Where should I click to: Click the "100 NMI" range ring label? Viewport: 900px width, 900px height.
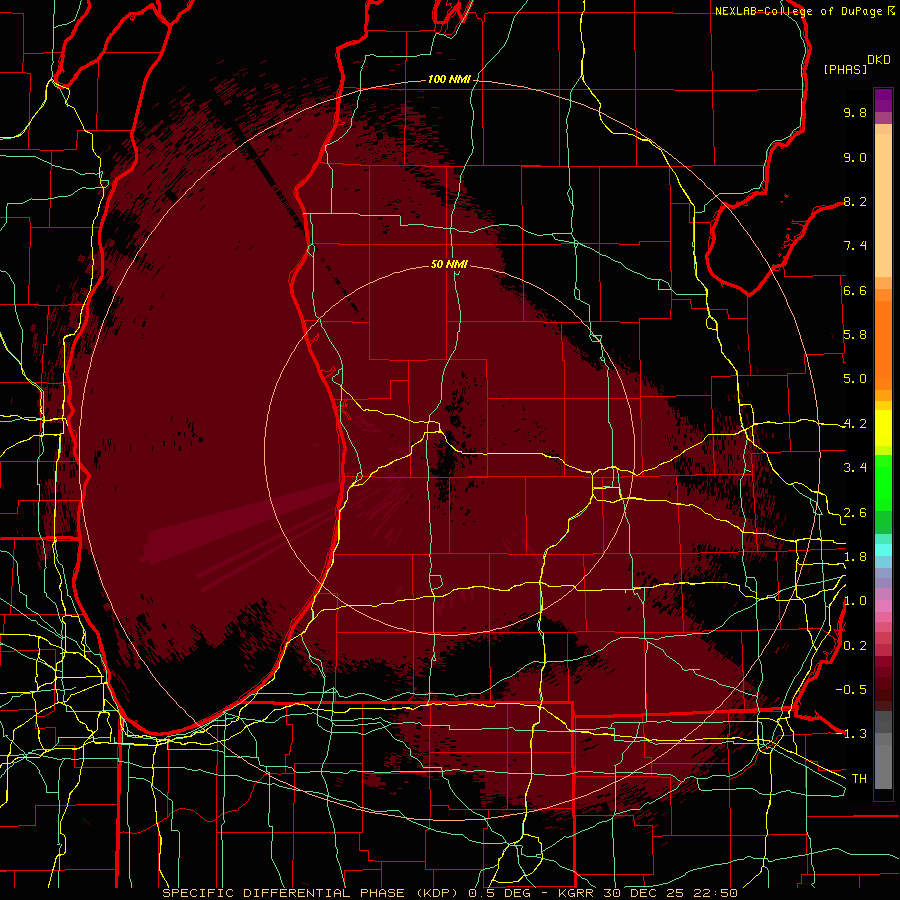coord(448,79)
